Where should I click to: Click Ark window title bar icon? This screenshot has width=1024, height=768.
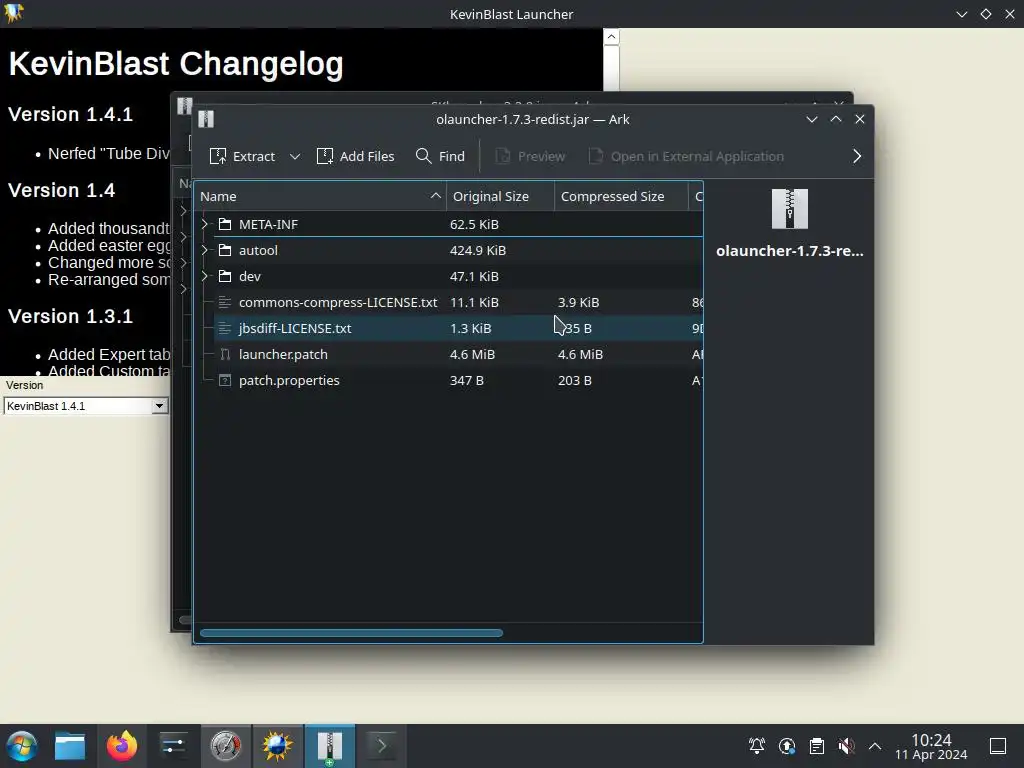coord(206,119)
